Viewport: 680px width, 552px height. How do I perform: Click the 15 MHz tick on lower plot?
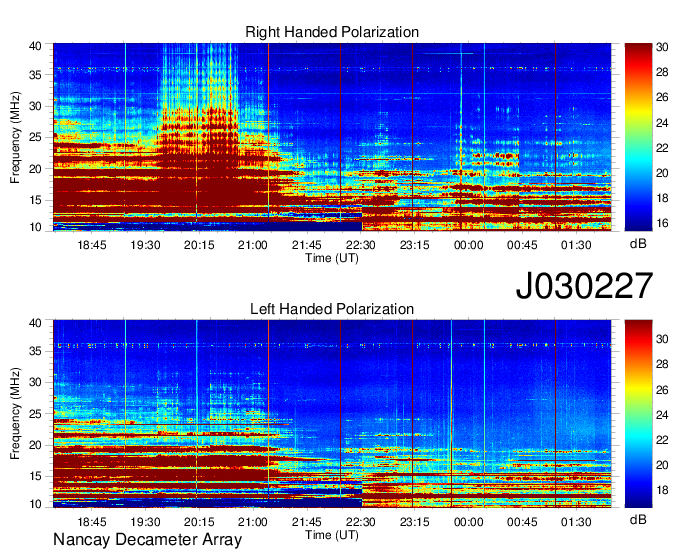35,477
